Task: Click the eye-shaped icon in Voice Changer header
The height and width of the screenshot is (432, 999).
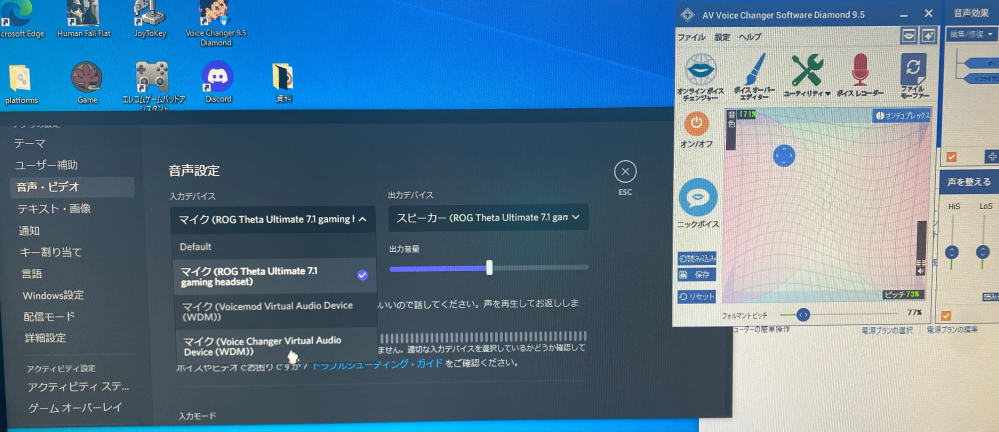Action: coord(908,36)
